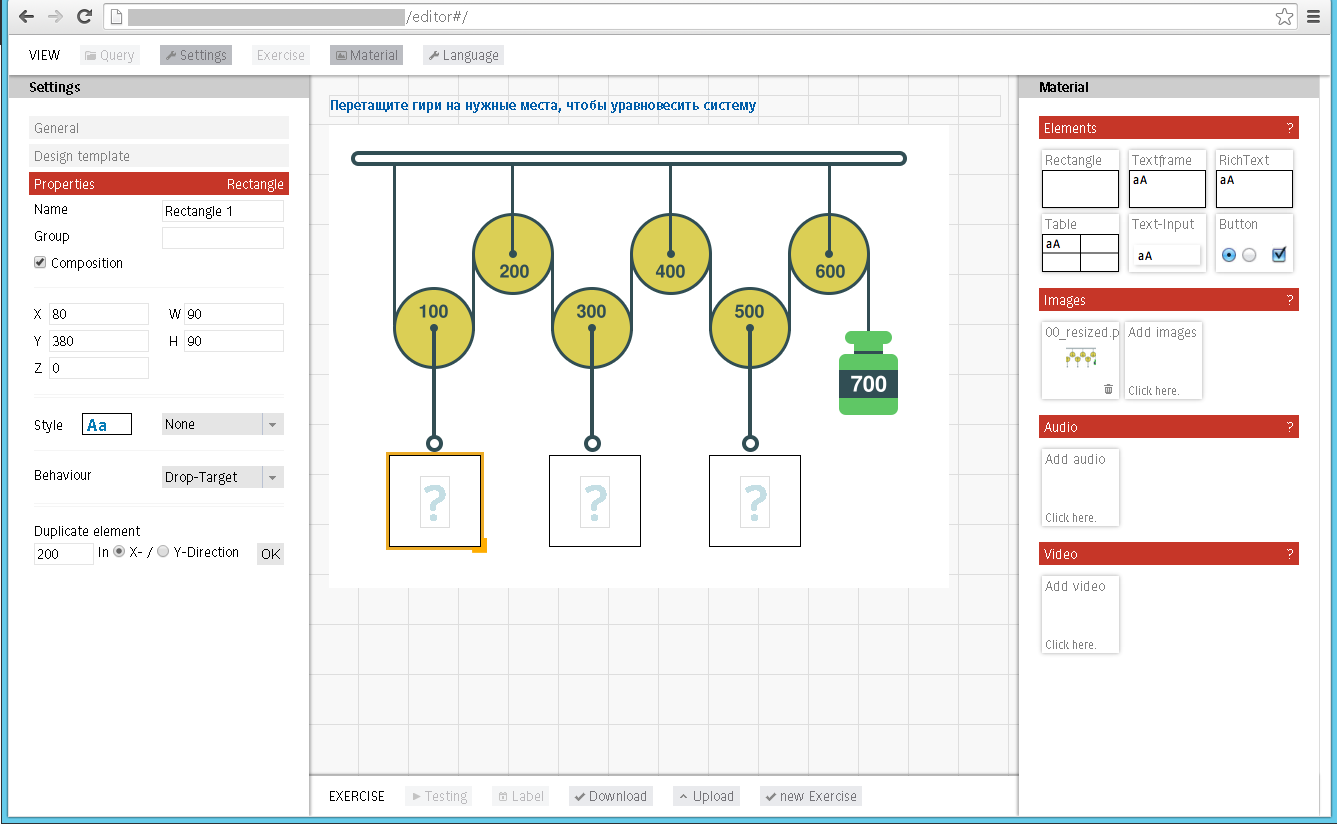
Task: Click the Z order field
Action: (99, 368)
